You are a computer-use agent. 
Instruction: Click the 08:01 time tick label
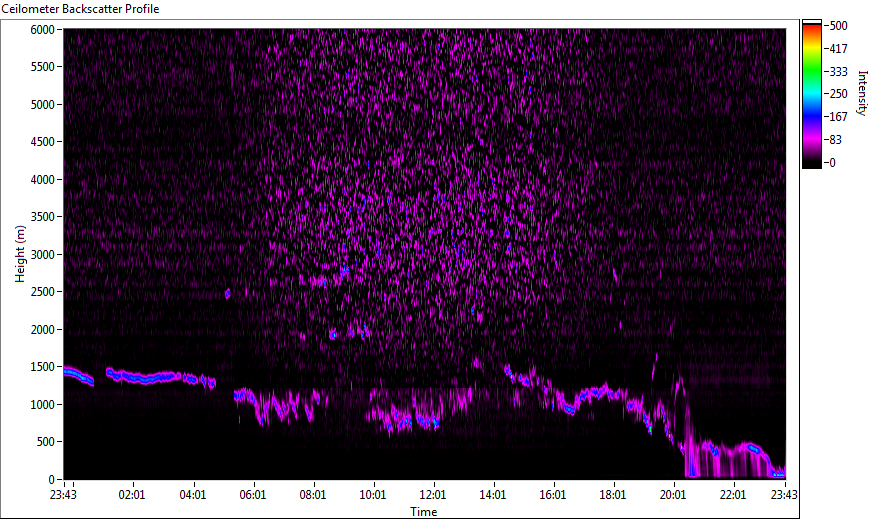pyautogui.click(x=313, y=495)
